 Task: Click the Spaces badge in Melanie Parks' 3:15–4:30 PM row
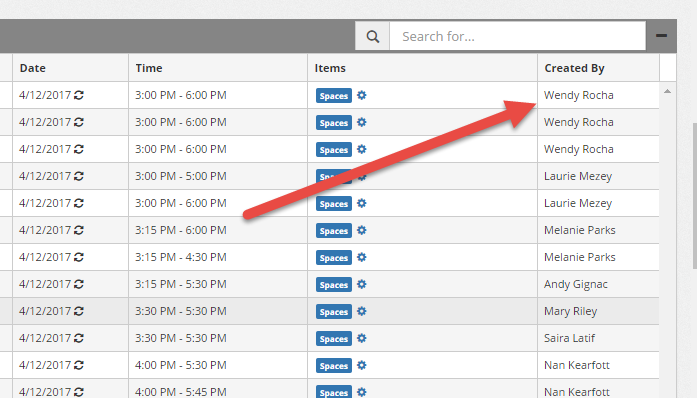click(334, 257)
